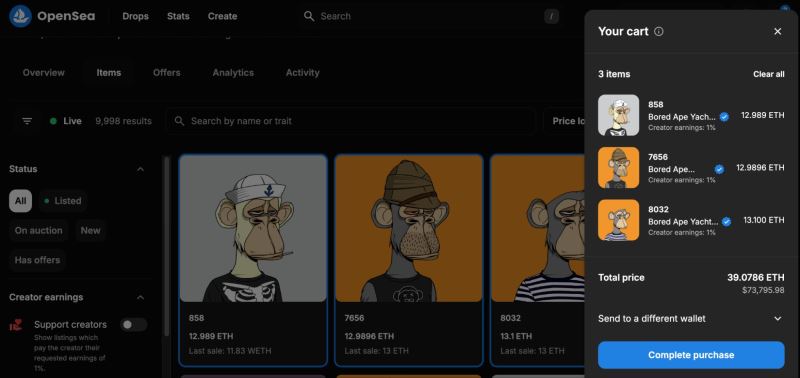Collapse the Creator earnings section
This screenshot has width=800, height=378.
140,297
